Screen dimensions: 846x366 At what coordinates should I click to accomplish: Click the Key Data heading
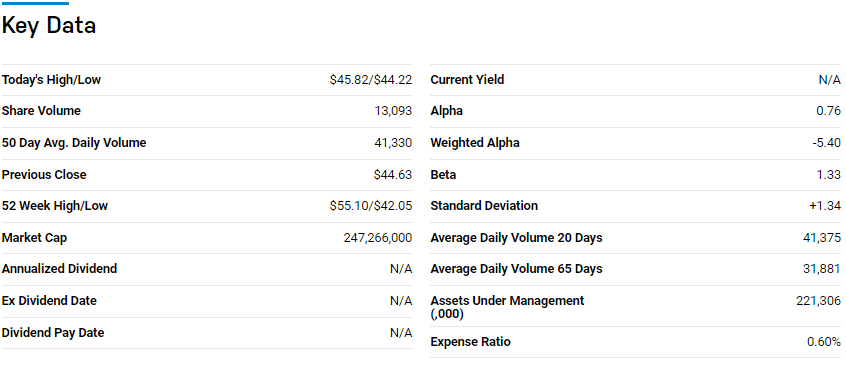coord(49,25)
